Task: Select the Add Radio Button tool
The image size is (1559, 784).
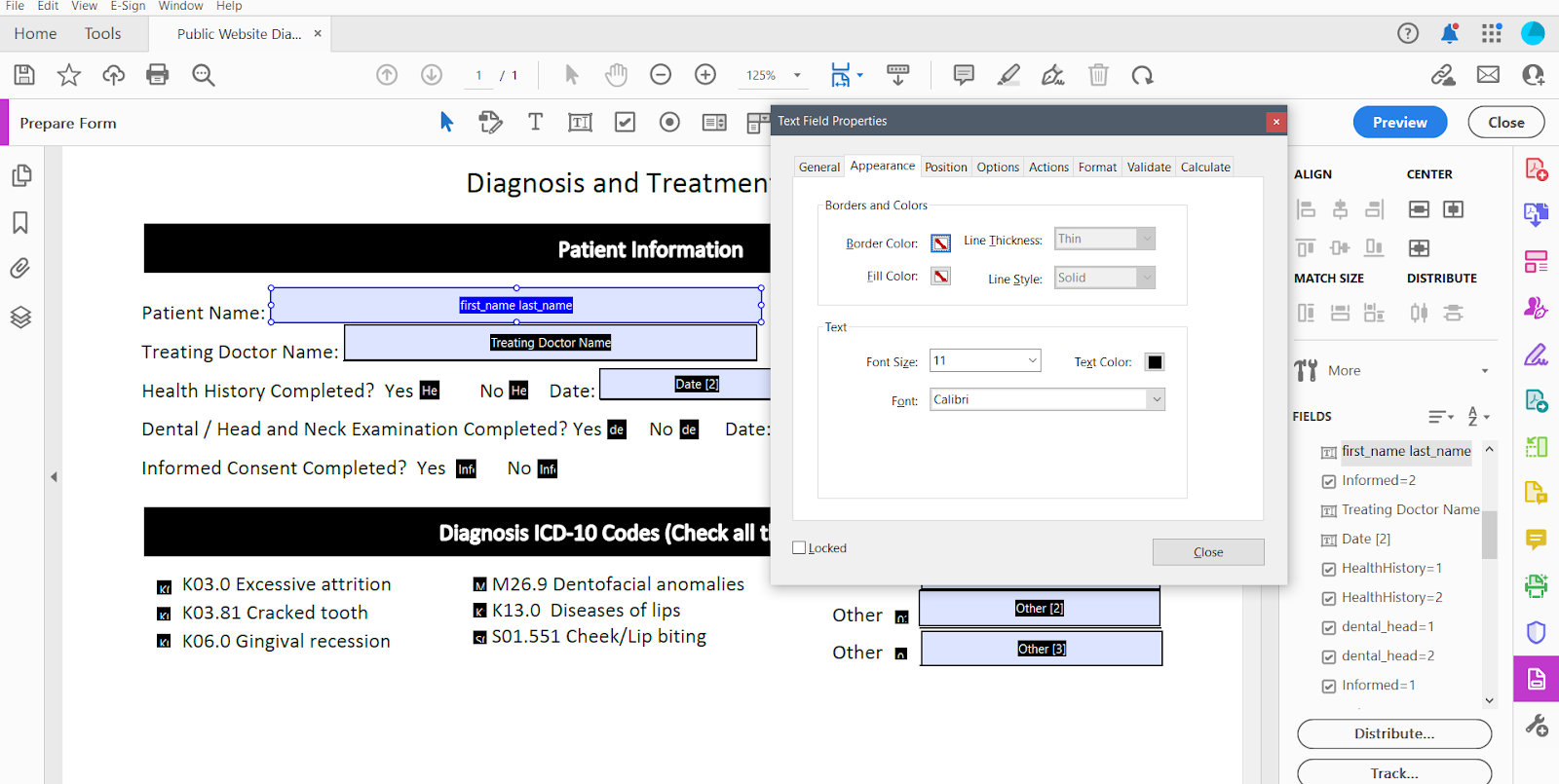Action: [x=669, y=123]
